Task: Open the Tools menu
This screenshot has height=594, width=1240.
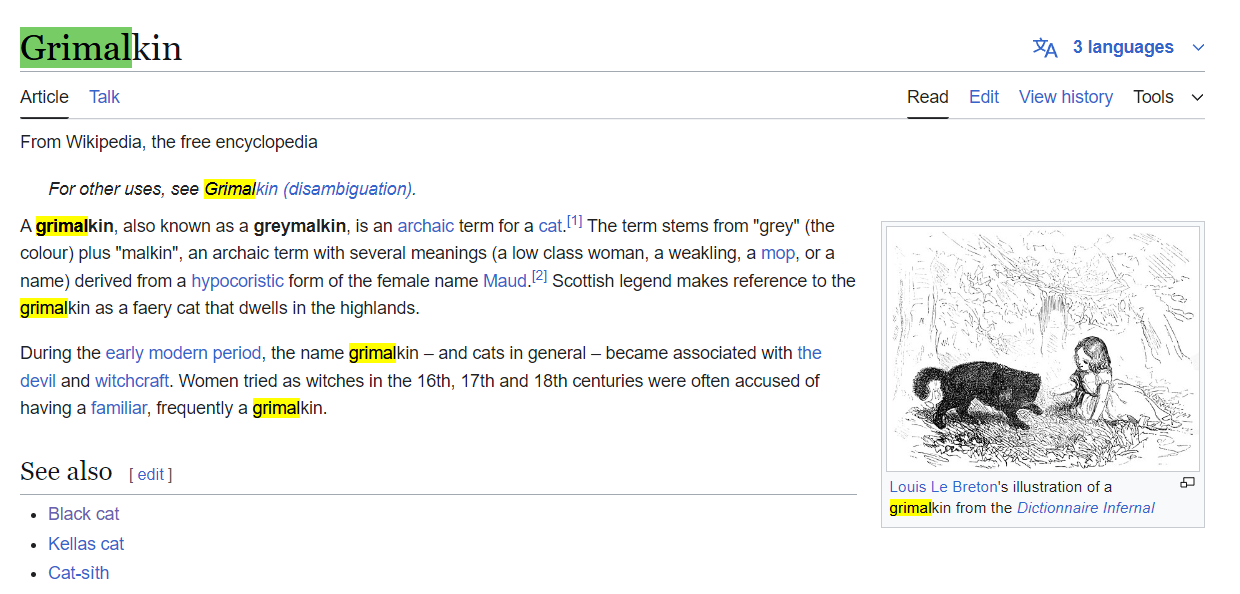Action: [x=1167, y=97]
